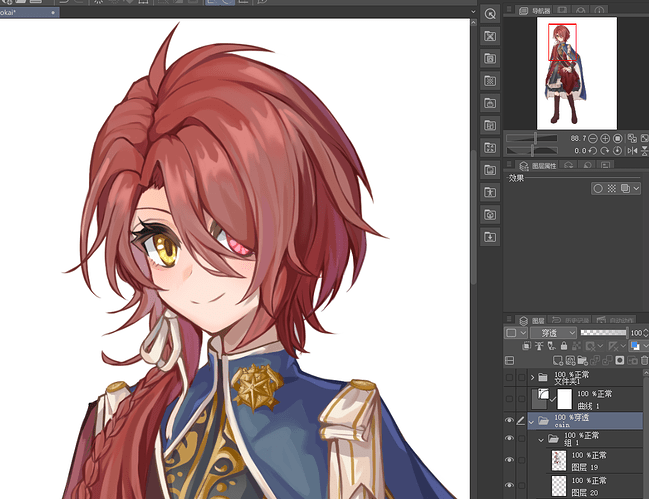
Task: Zoom out using the navigator minus button
Action: tap(593, 139)
